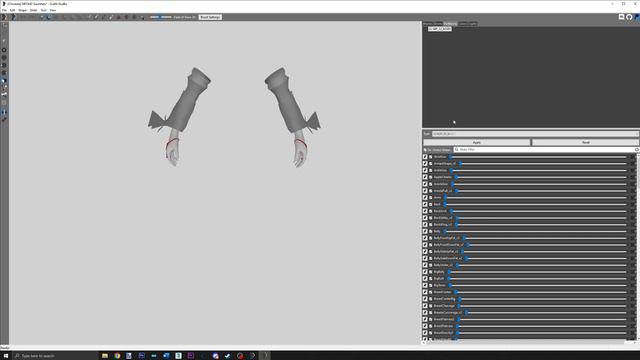Open the Shape menu

[x=22, y=10]
